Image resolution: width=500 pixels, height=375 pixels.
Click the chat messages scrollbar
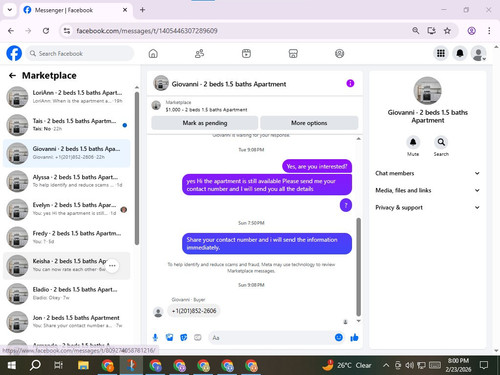point(359,267)
